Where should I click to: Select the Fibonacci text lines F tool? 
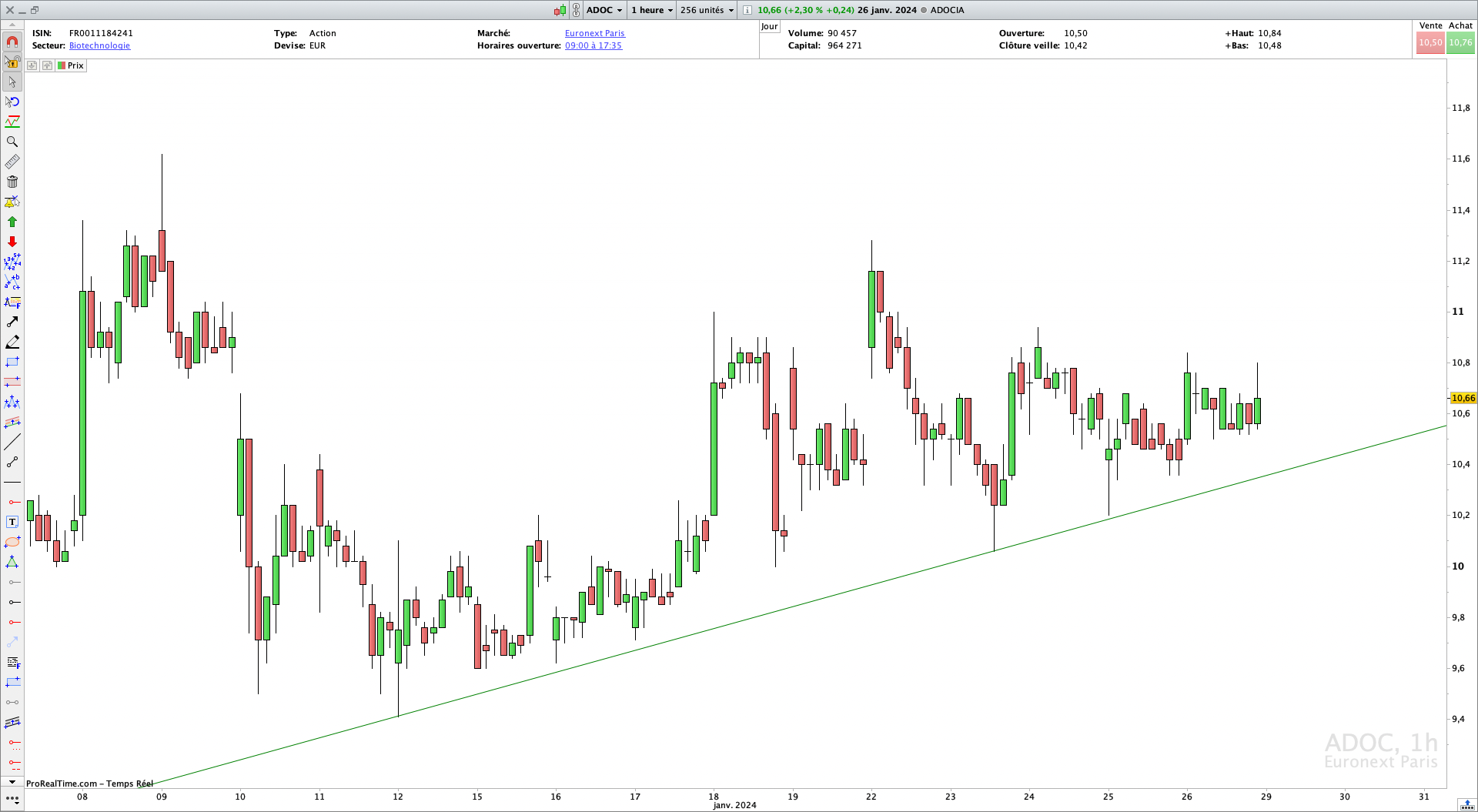(12, 662)
